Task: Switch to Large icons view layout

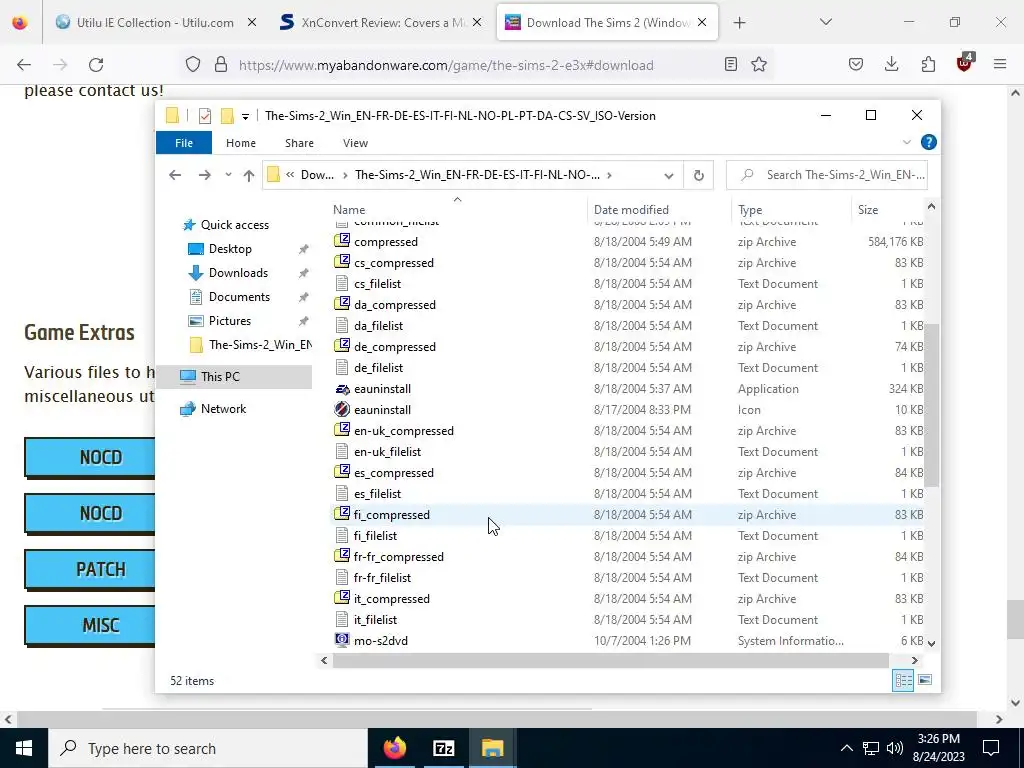Action: click(925, 680)
